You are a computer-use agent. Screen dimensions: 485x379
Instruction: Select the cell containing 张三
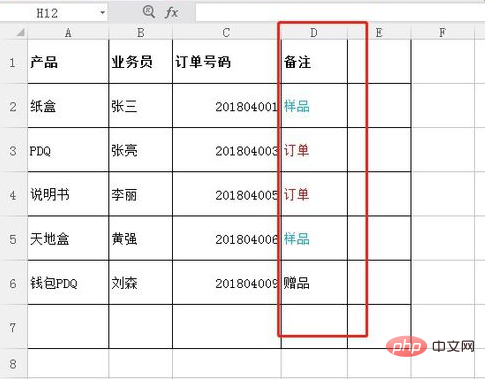point(141,106)
